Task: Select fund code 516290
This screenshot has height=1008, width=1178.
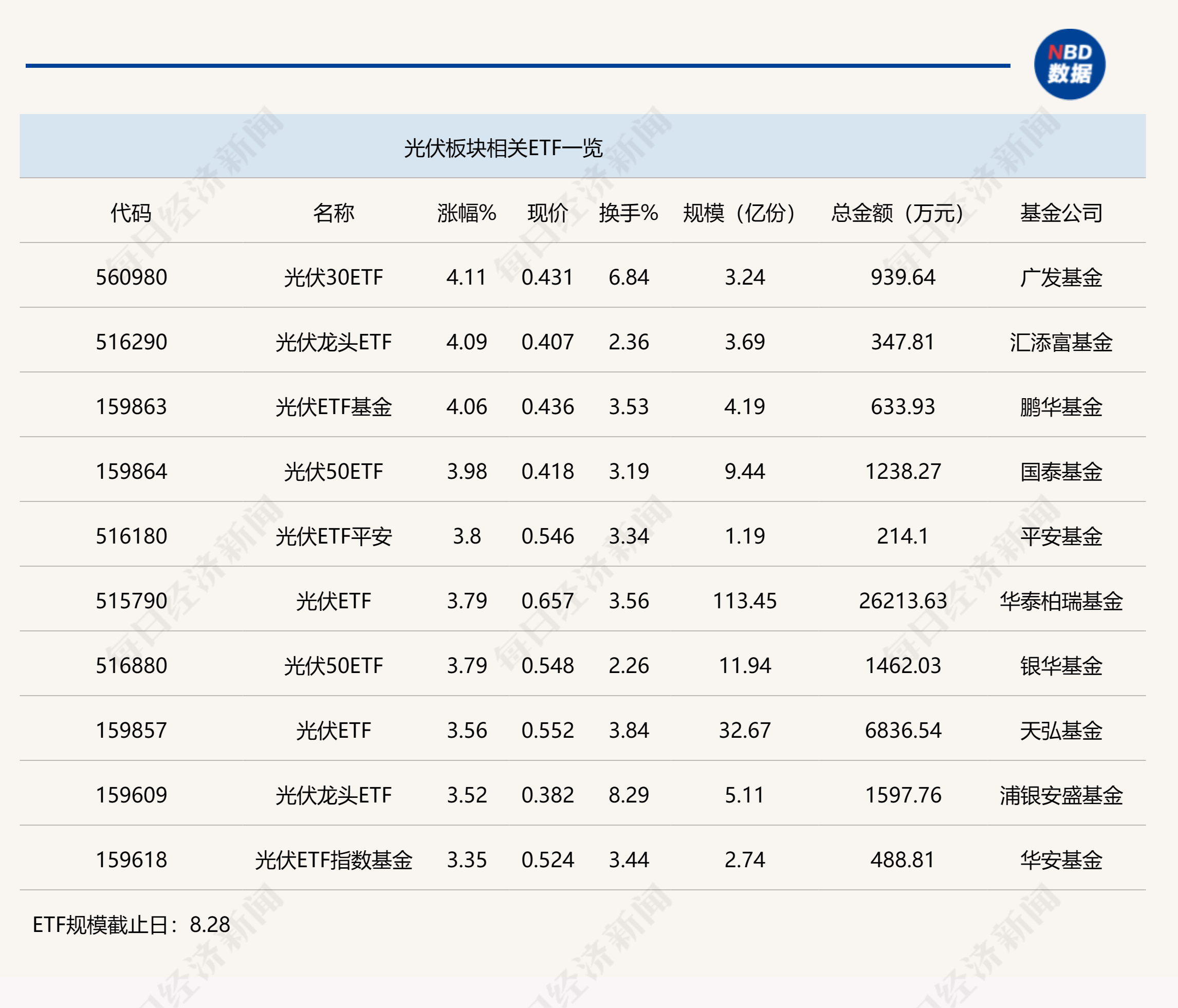Action: pyautogui.click(x=132, y=342)
